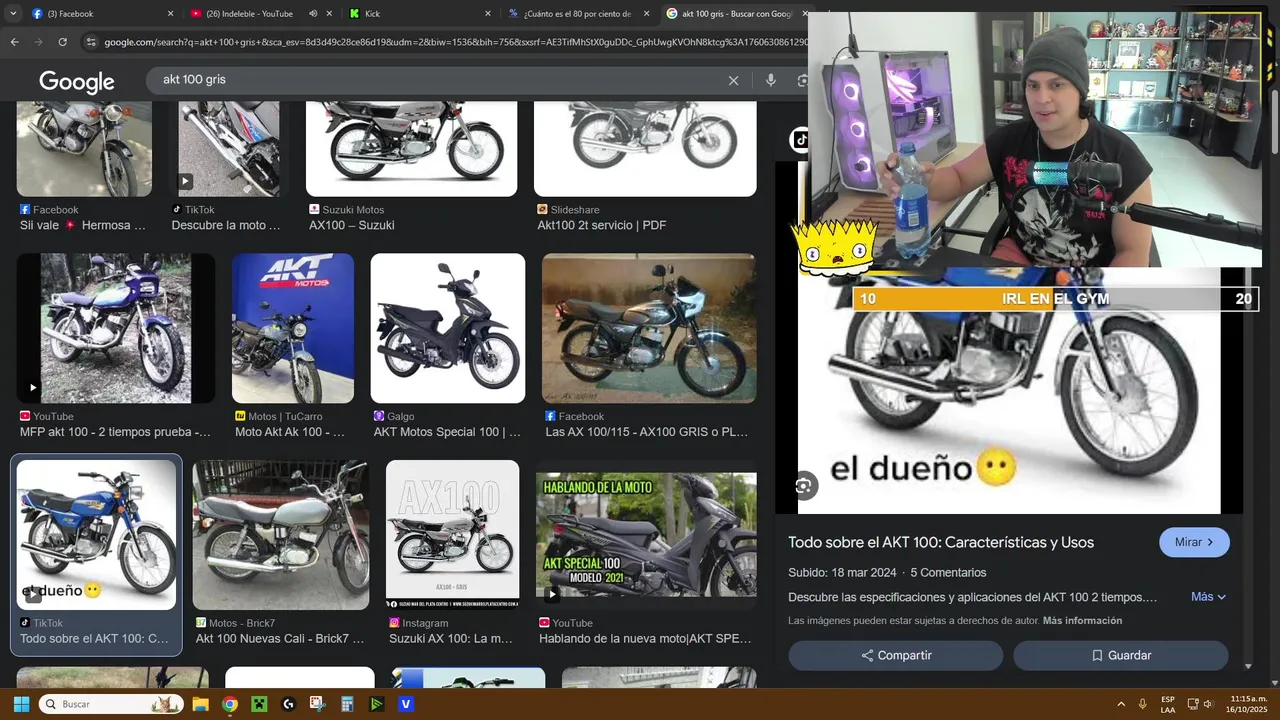Open the Windows Start menu
The width and height of the screenshot is (1280, 720).
click(x=21, y=704)
